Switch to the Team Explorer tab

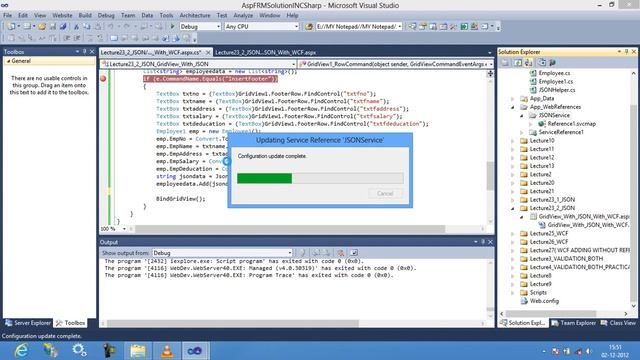coord(573,323)
